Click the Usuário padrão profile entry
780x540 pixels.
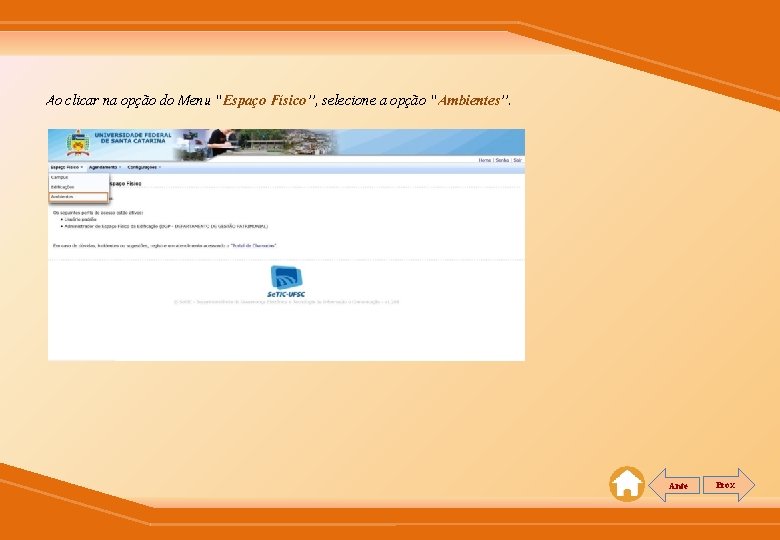click(x=81, y=219)
